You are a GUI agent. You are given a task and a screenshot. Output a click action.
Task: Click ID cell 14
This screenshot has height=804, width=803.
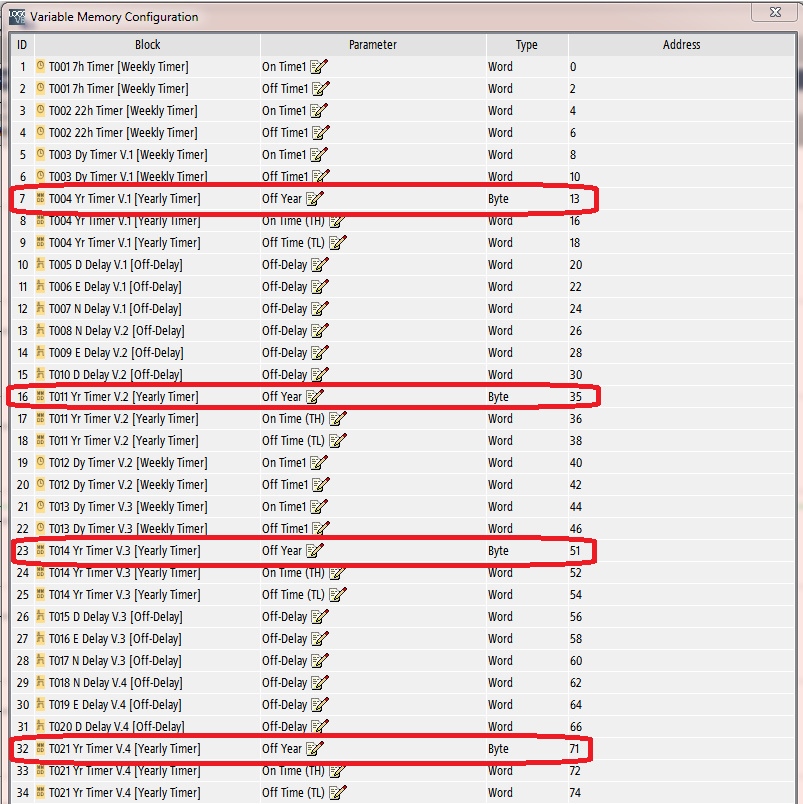pos(23,353)
